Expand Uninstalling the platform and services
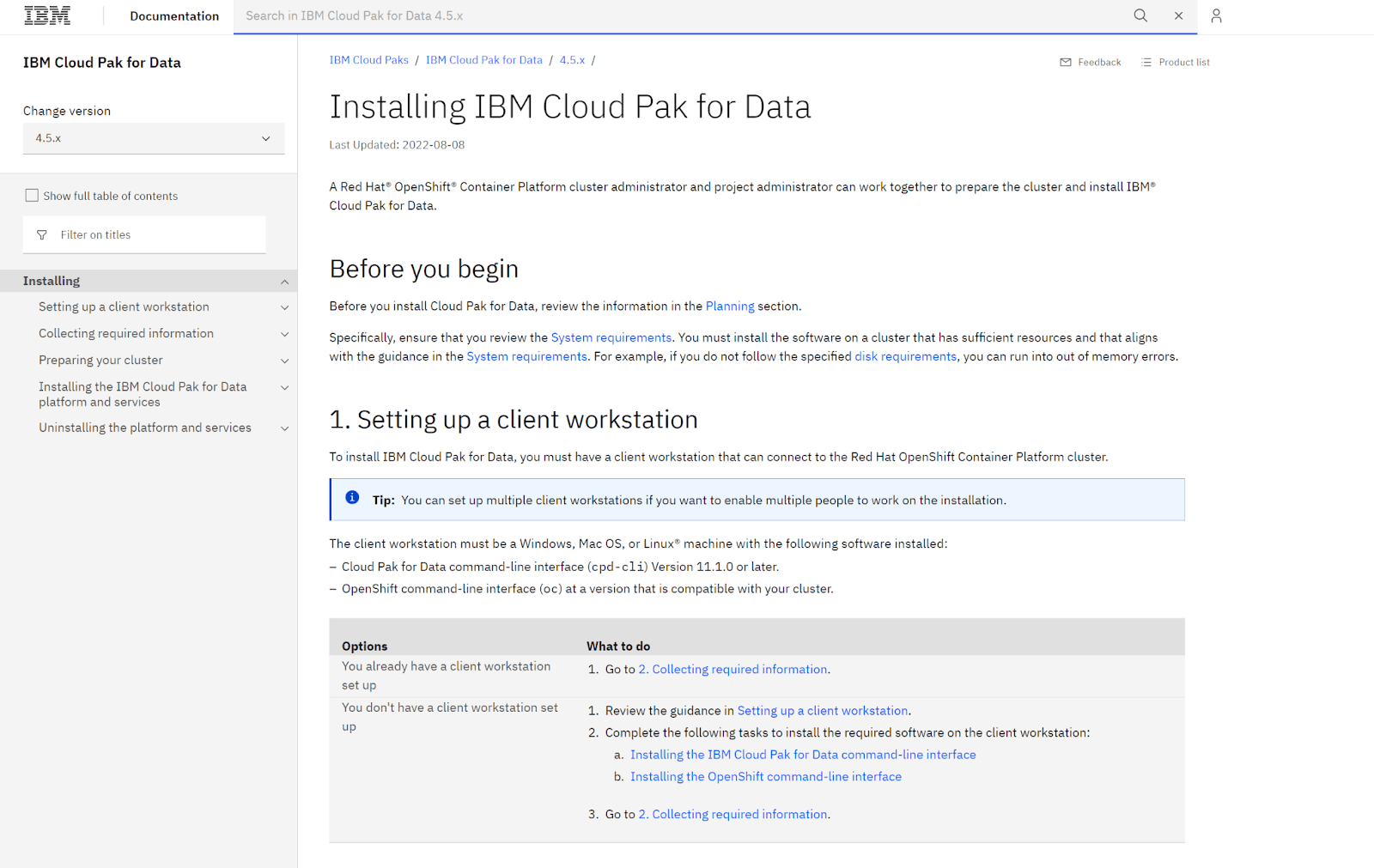This screenshot has height=868, width=1374. (x=284, y=428)
